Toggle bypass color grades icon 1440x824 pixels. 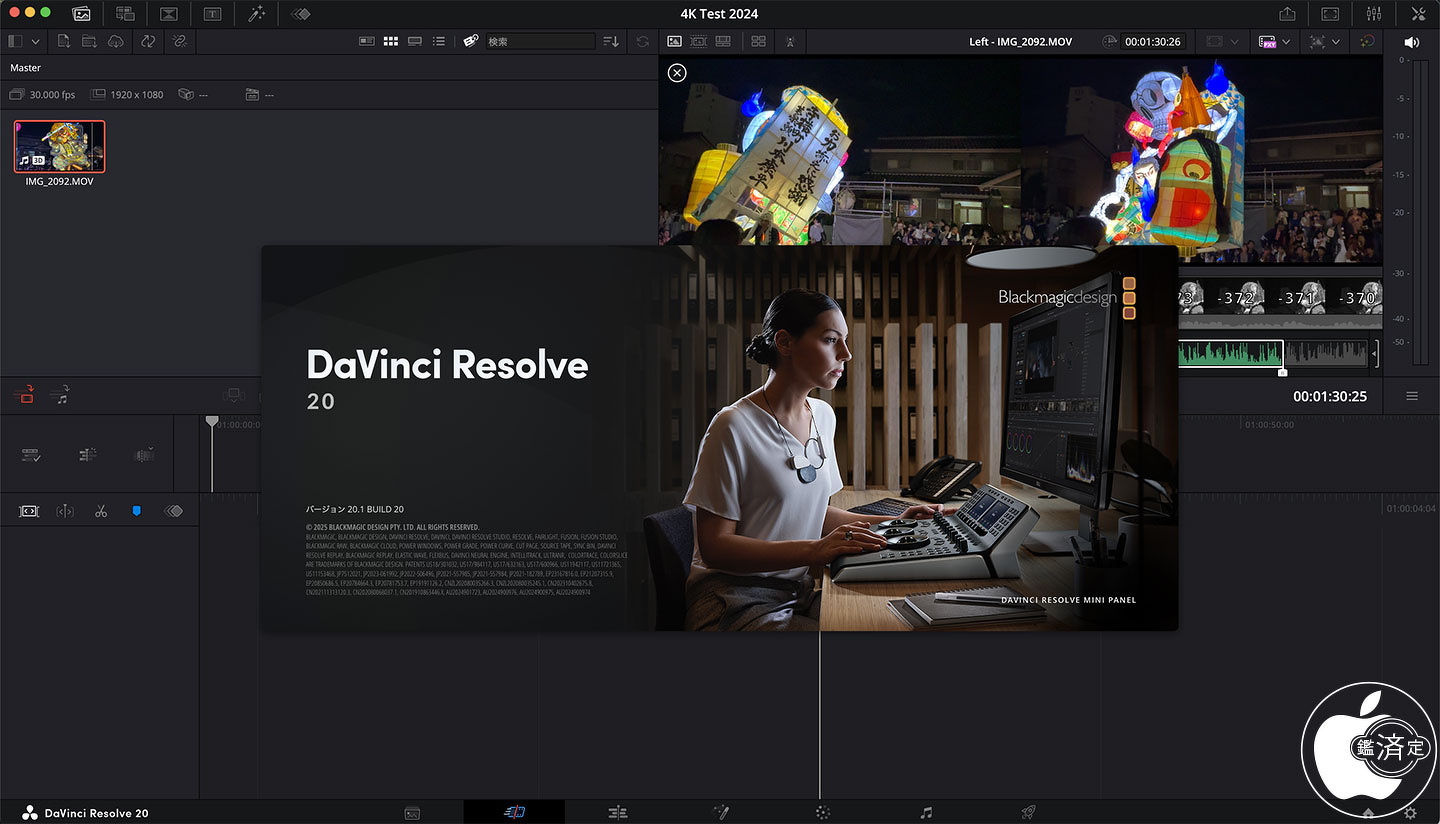tap(1367, 42)
